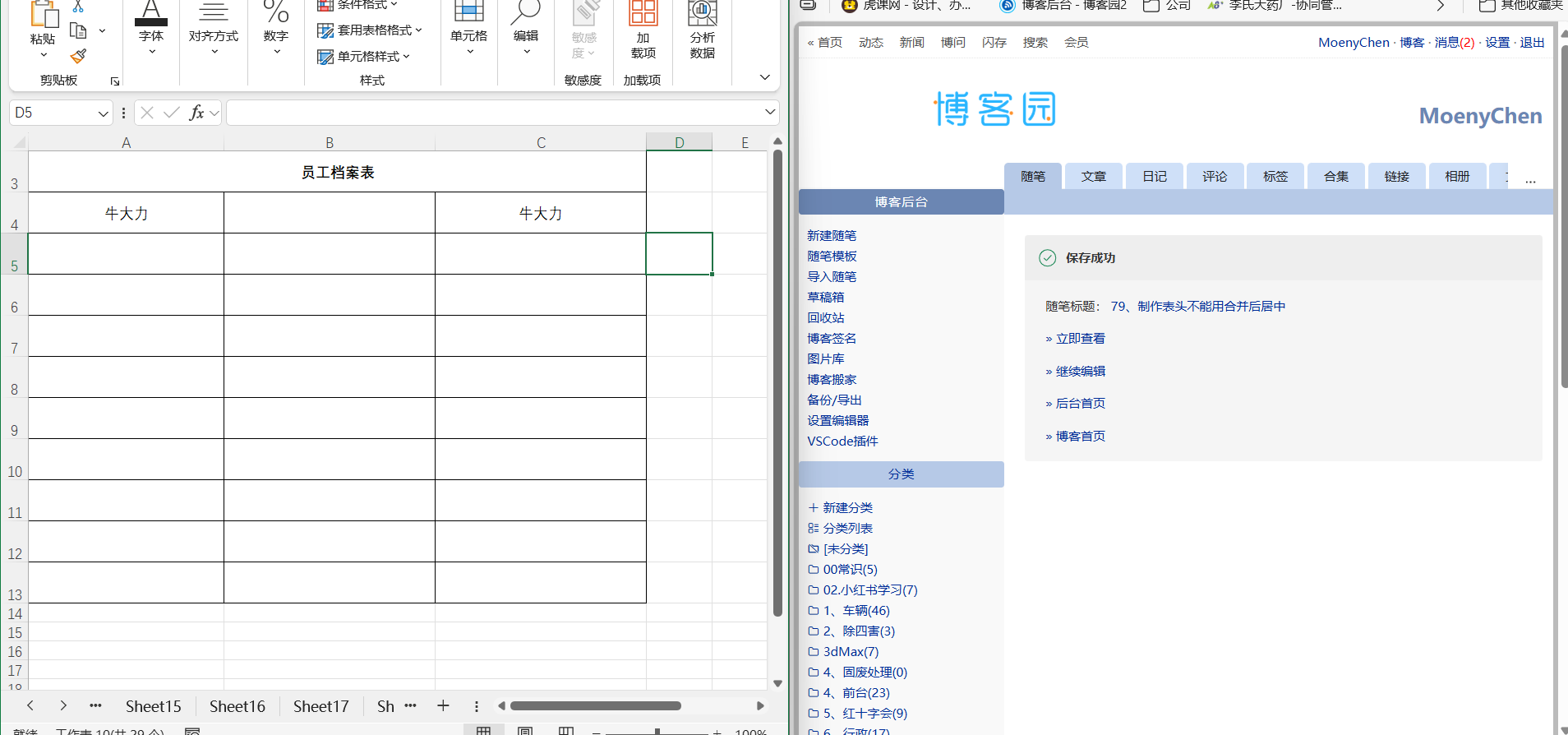Click the Paste clipboard icon
Viewport: 1568px width, 735px height.
tap(44, 13)
